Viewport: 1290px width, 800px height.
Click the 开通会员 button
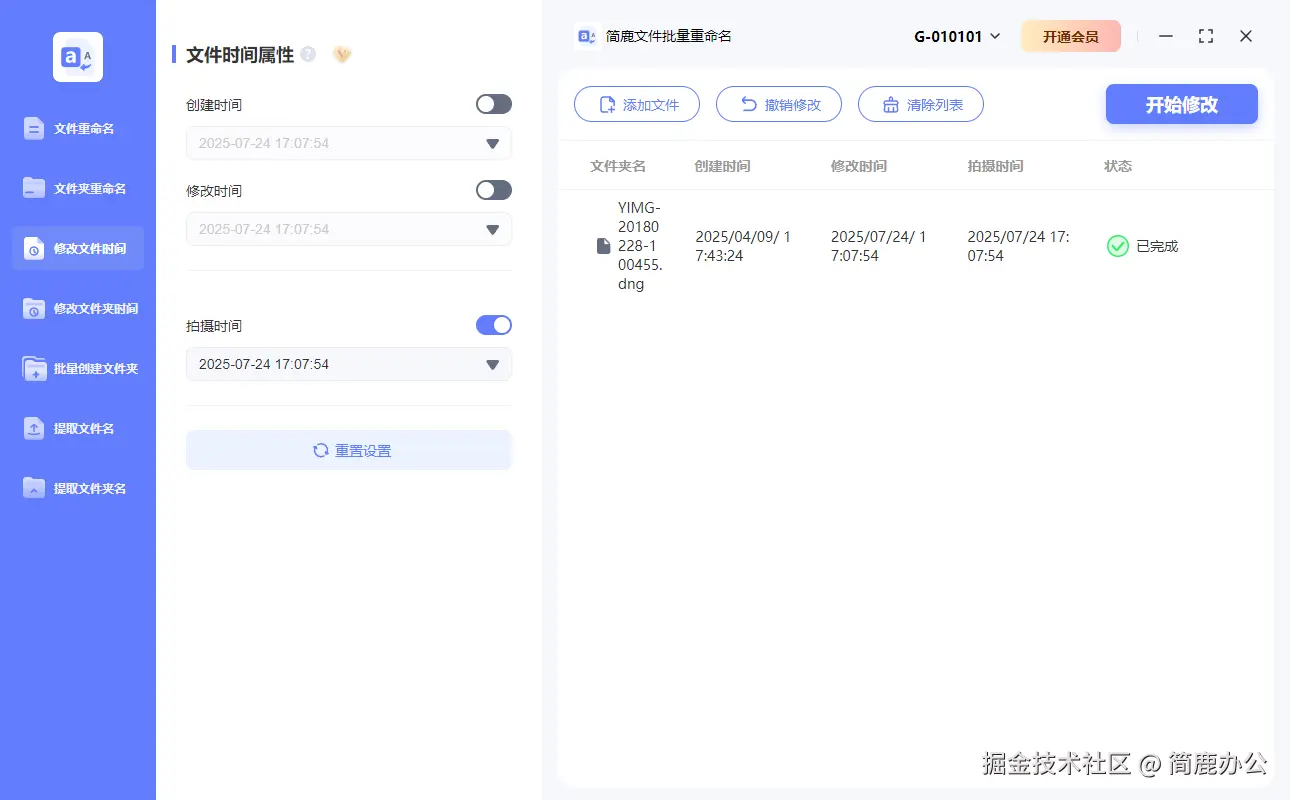point(1071,36)
